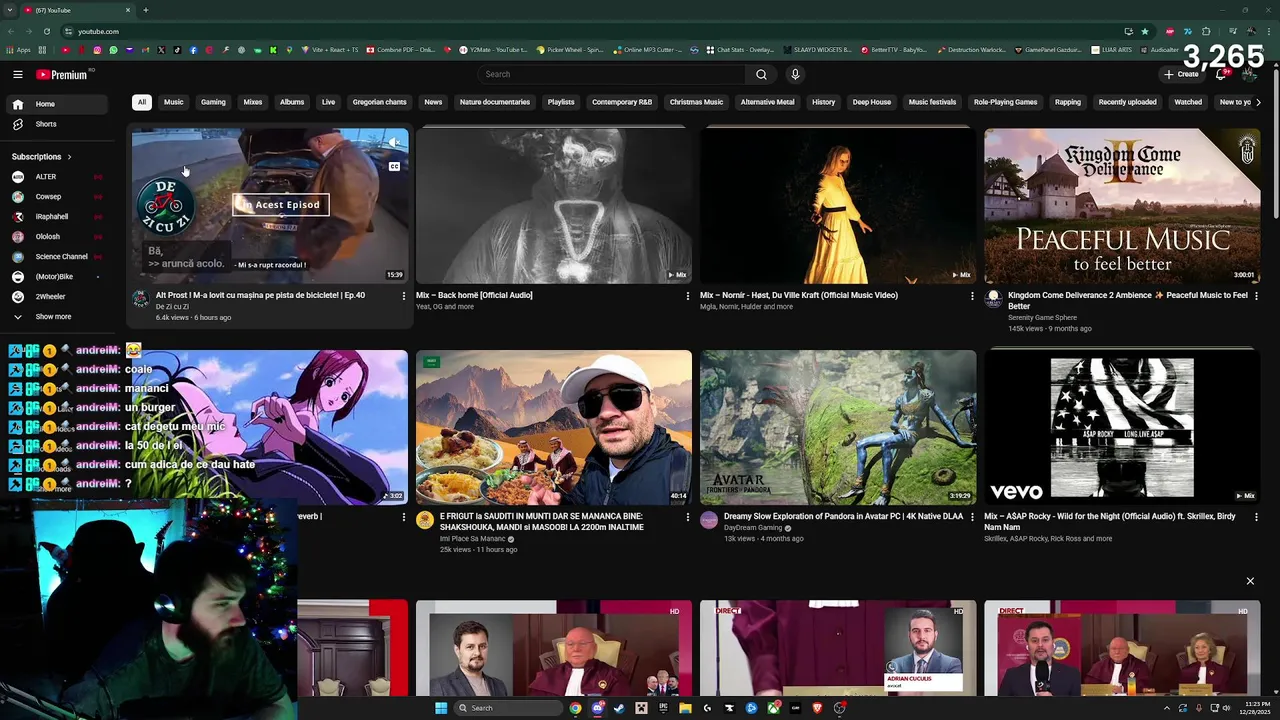The width and height of the screenshot is (1280, 720).
Task: Open the YouTube guide hamburger menu
Action: click(18, 74)
